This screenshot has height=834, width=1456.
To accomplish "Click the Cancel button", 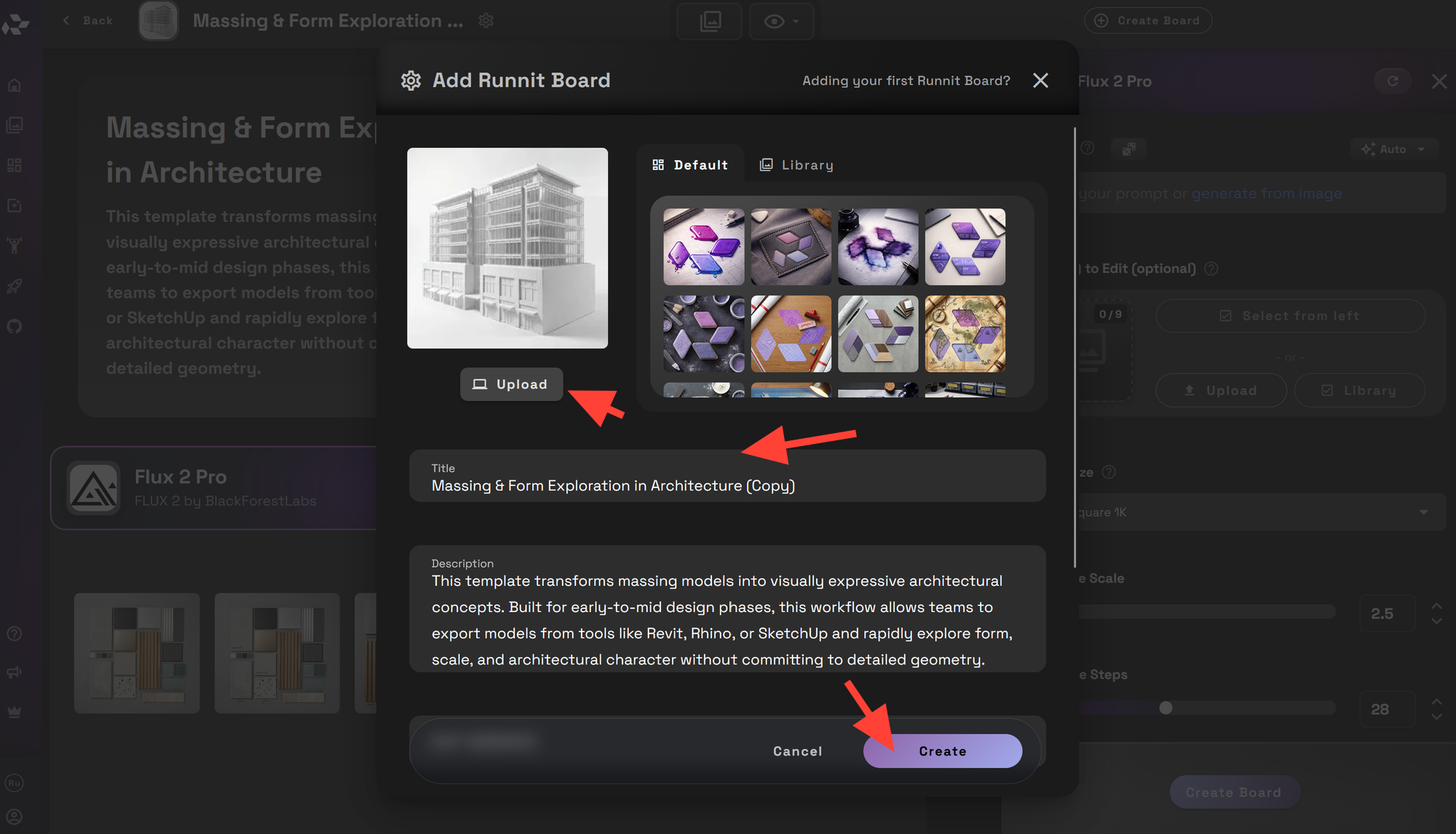I will click(x=797, y=751).
